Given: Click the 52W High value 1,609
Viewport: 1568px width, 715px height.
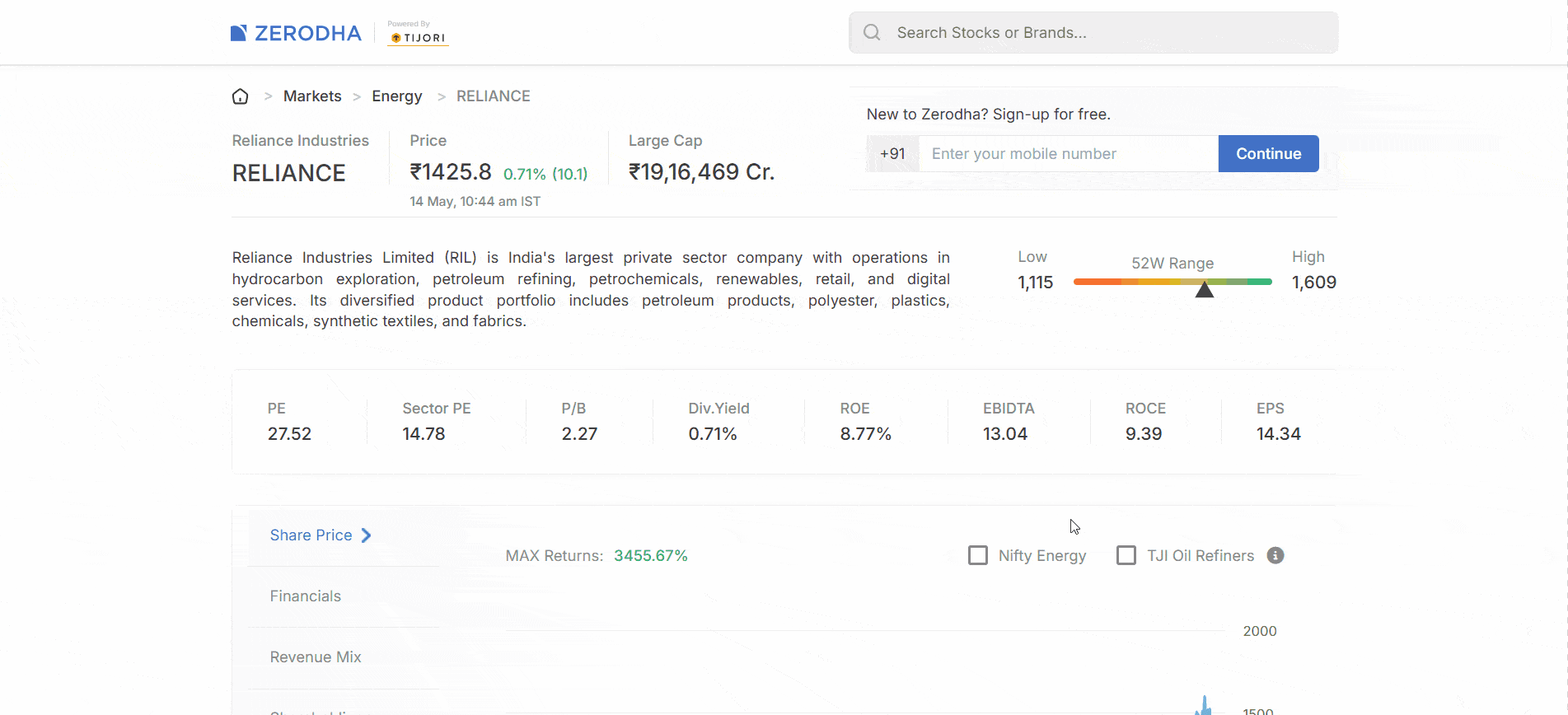Looking at the screenshot, I should [1314, 283].
